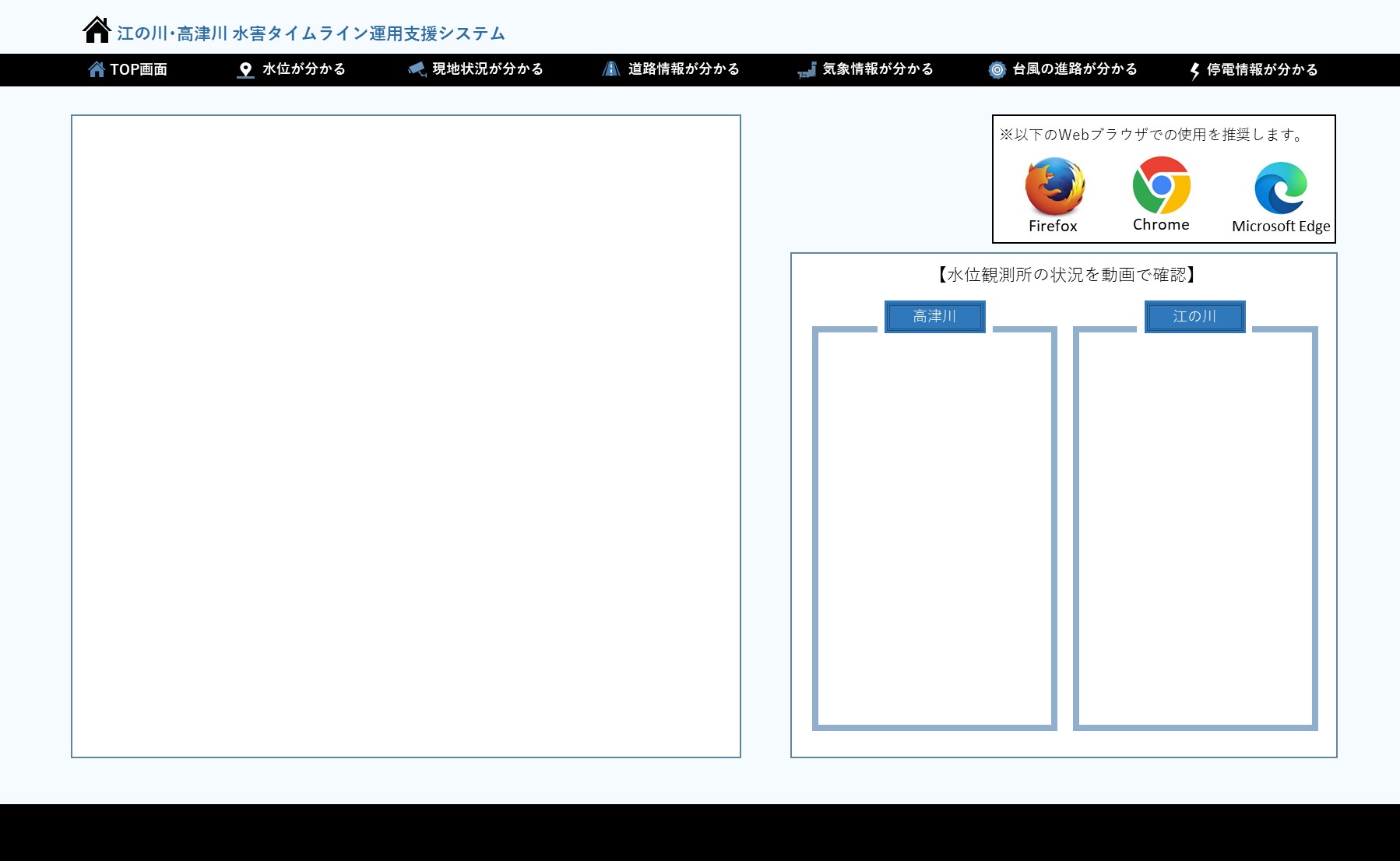
Task: Click the map pin icon beside 水位が分かる
Action: (245, 70)
